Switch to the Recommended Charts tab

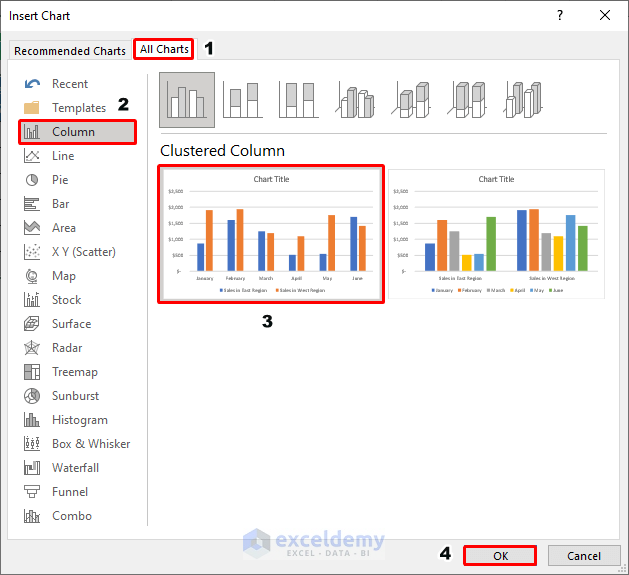coord(70,51)
